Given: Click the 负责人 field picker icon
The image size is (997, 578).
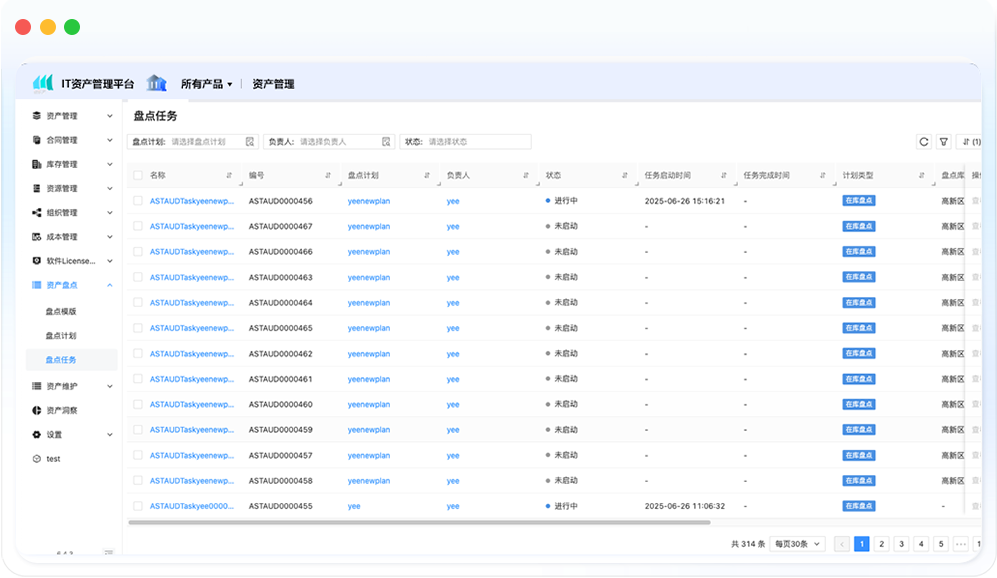Looking at the screenshot, I should point(388,142).
